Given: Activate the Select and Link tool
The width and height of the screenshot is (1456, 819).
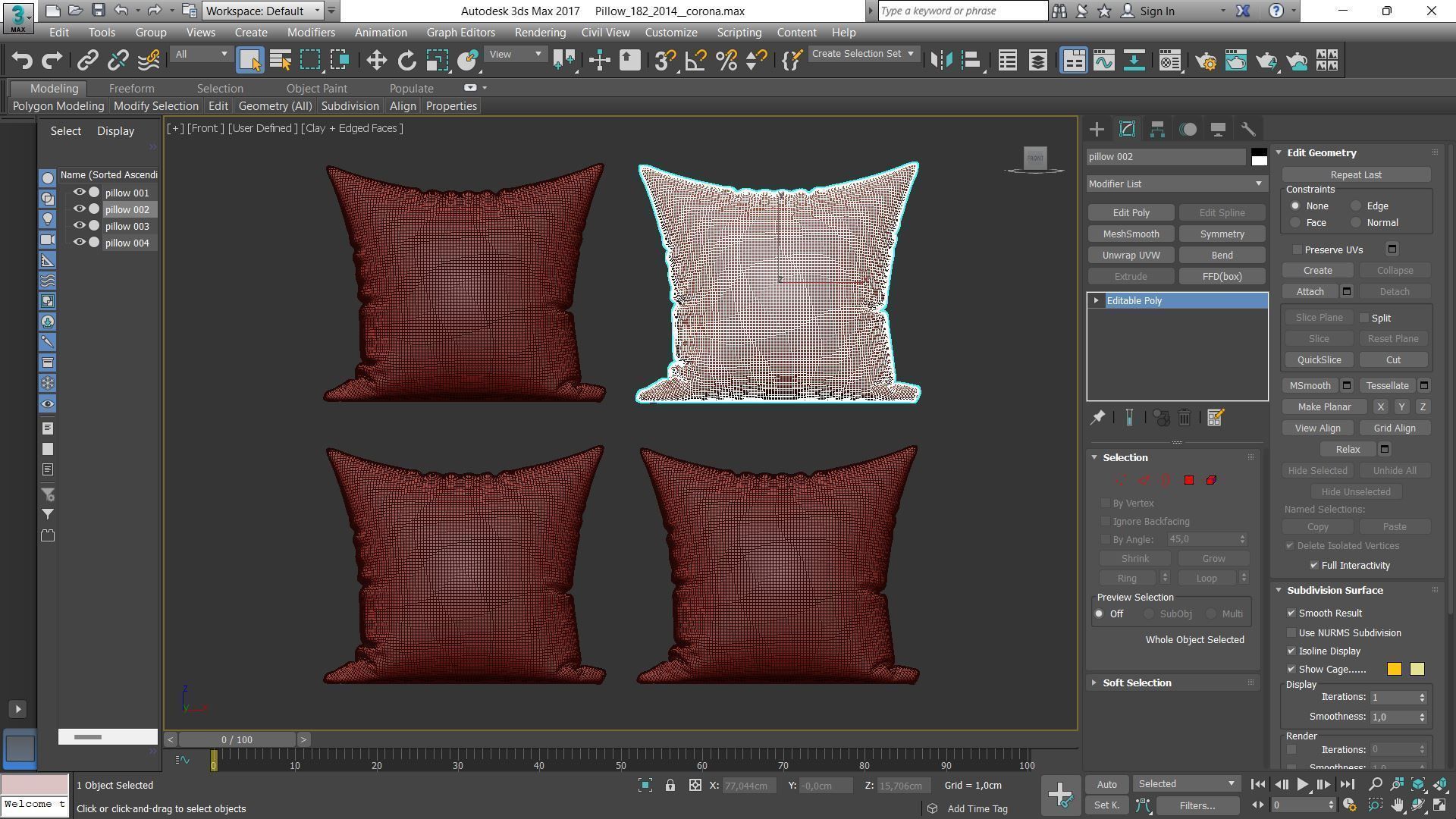Looking at the screenshot, I should coord(88,61).
